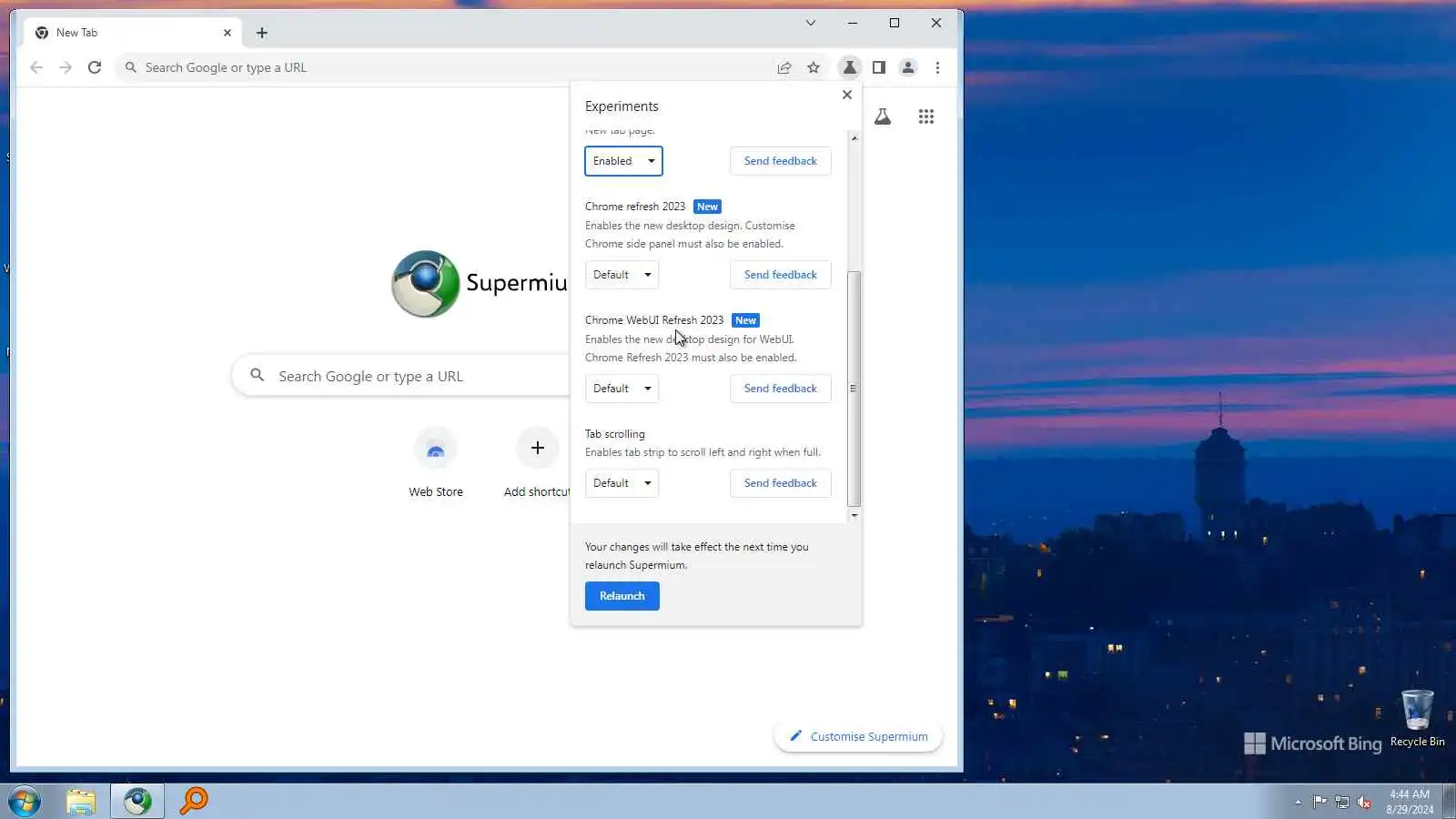This screenshot has width=1456, height=819.
Task: Maximize the Supermium window
Action: (x=895, y=23)
